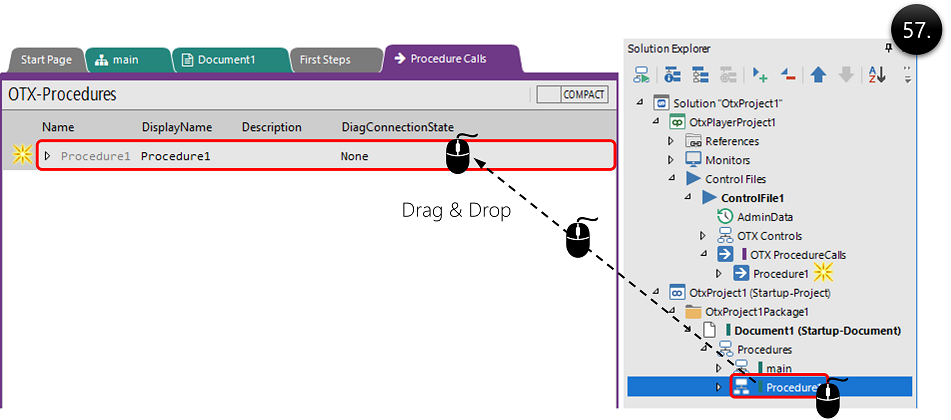The height and width of the screenshot is (420, 951).
Task: Expand the Procedure1 row in OTX-Procedures
Action: (x=47, y=157)
